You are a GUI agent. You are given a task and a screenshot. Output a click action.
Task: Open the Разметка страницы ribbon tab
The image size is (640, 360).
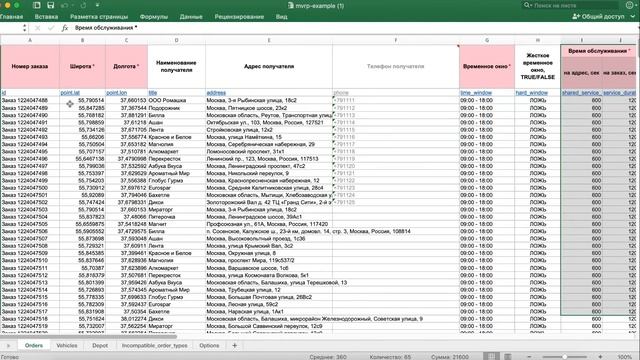pyautogui.click(x=99, y=17)
